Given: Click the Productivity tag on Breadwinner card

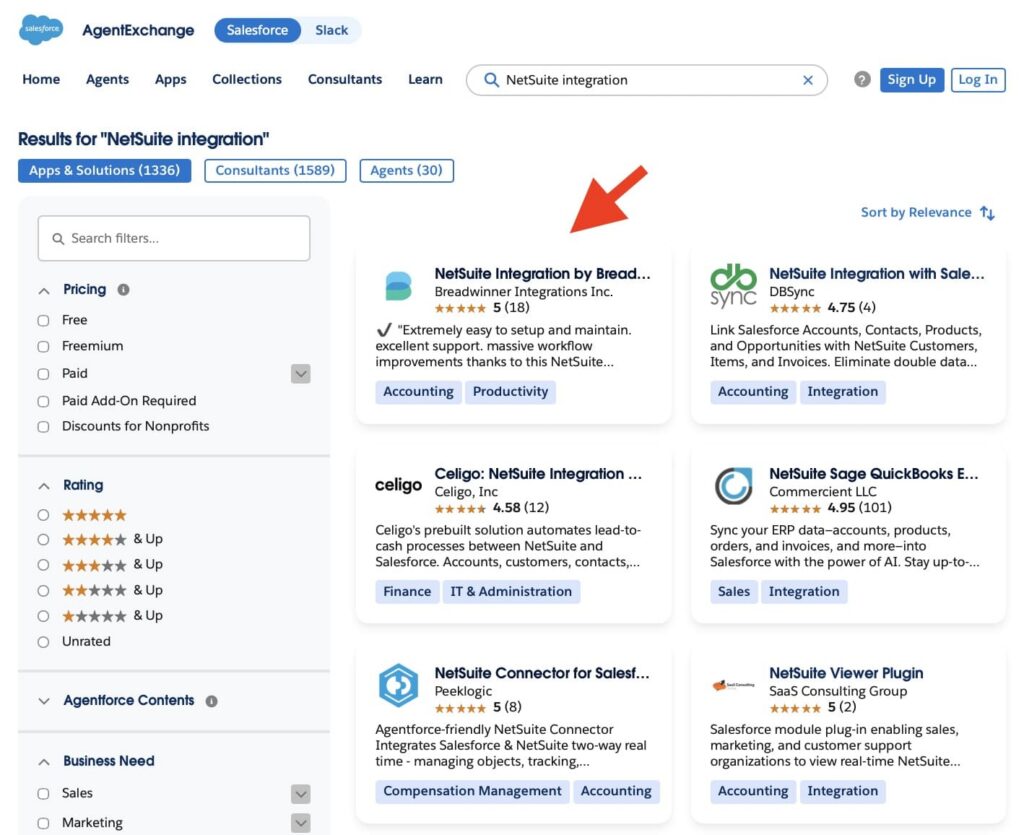Looking at the screenshot, I should tap(511, 392).
